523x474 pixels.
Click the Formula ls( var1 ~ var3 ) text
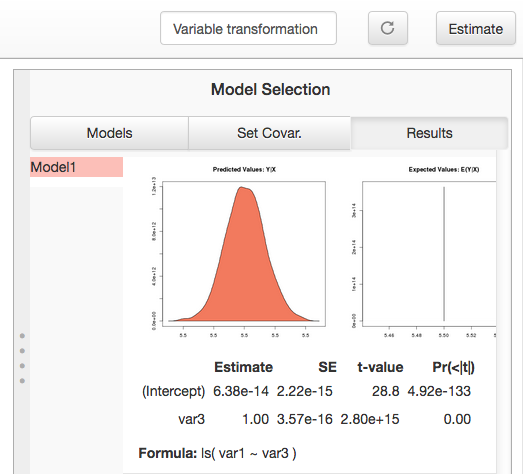[x=217, y=453]
